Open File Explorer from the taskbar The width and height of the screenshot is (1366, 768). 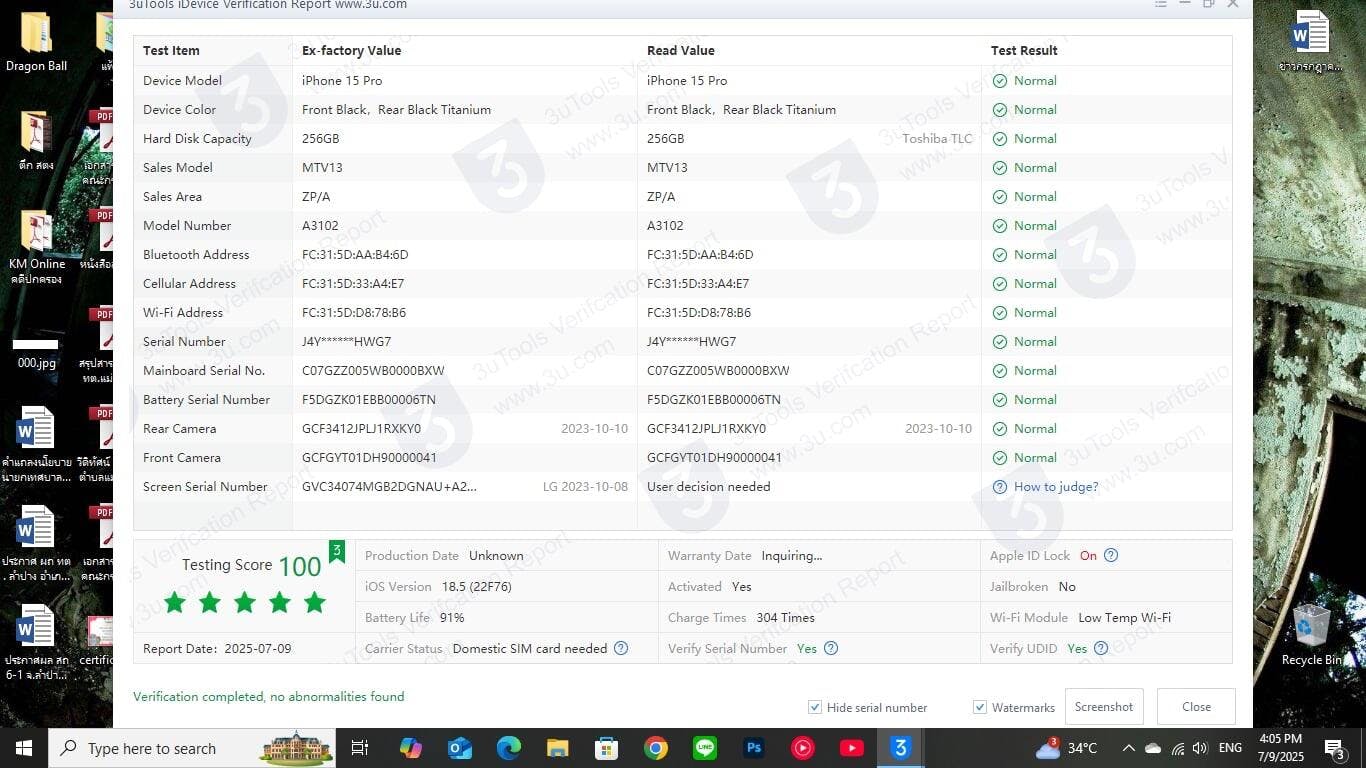[x=557, y=748]
